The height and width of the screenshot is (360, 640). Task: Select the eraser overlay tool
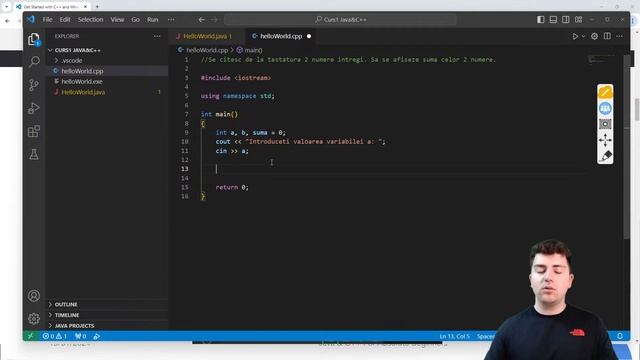605,156
